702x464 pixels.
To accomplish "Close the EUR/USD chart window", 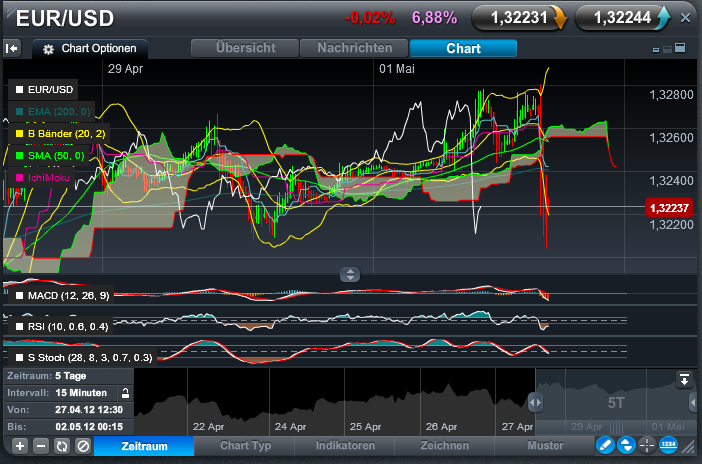I will (685, 18).
